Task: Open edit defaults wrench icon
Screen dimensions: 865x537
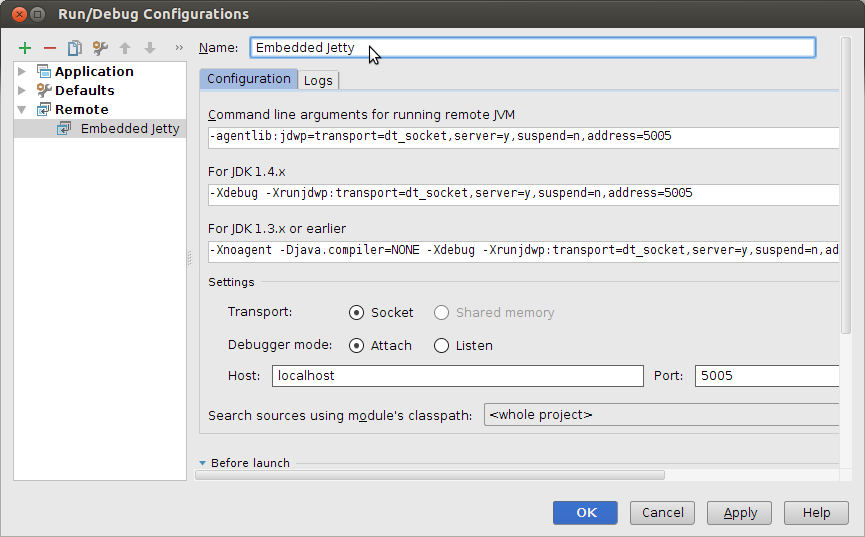Action: [x=100, y=48]
